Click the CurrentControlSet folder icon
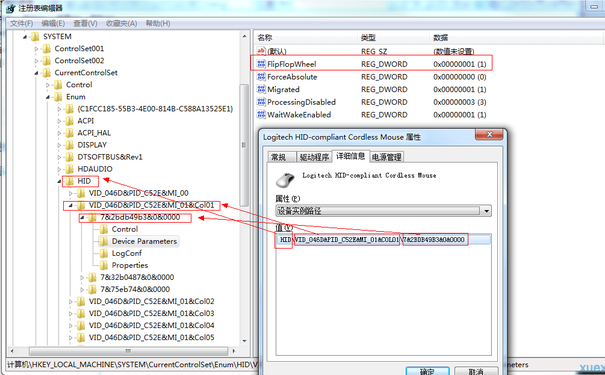 click(x=47, y=73)
